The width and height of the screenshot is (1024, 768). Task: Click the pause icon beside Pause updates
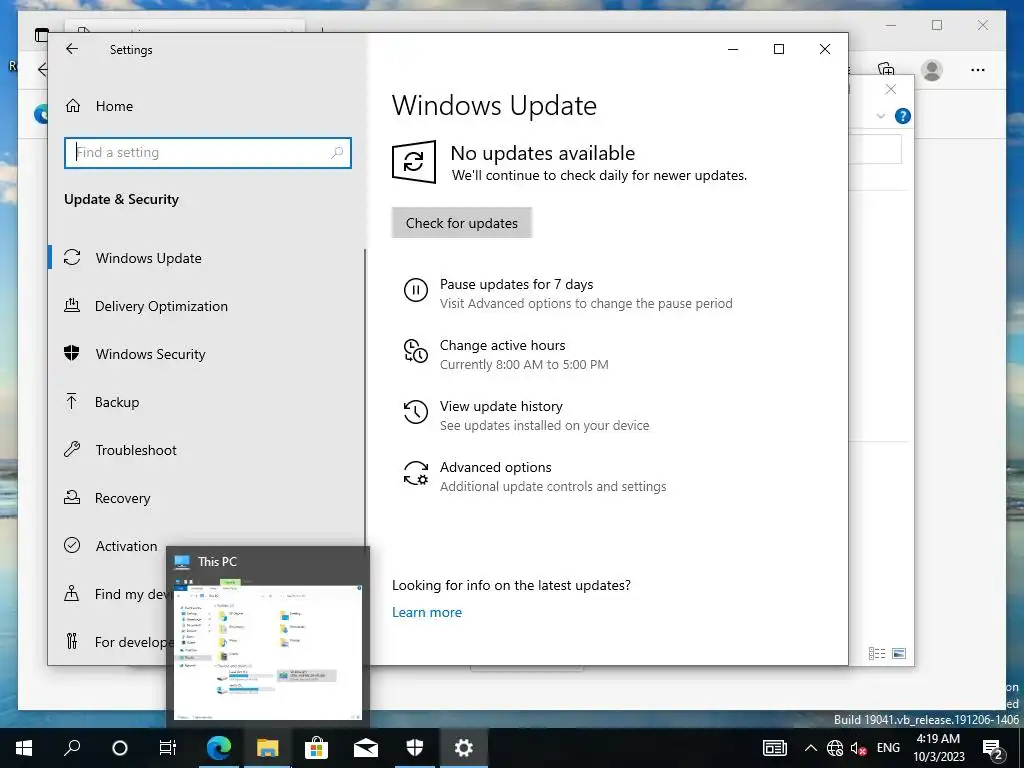click(415, 290)
